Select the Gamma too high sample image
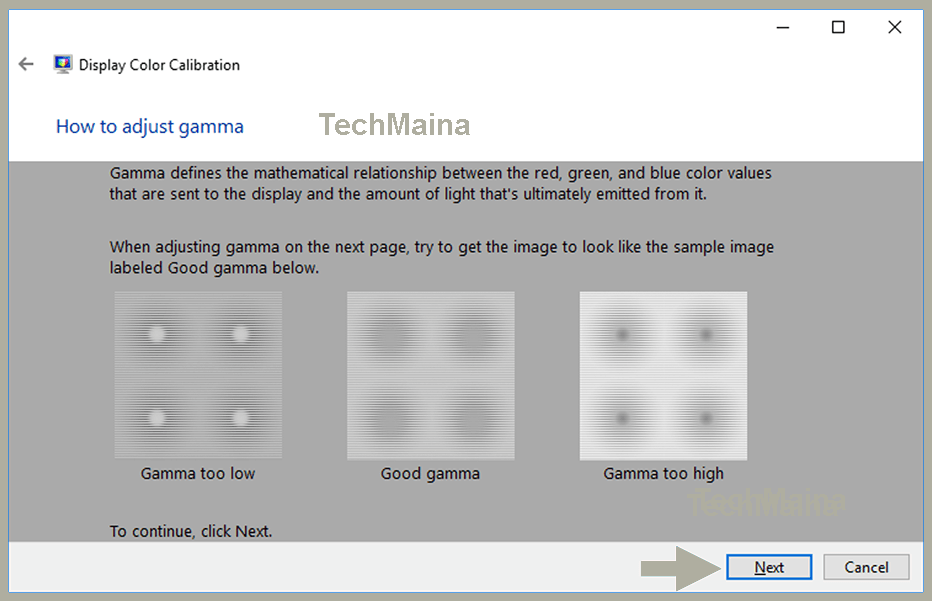Viewport: 932px width, 601px height. 663,375
